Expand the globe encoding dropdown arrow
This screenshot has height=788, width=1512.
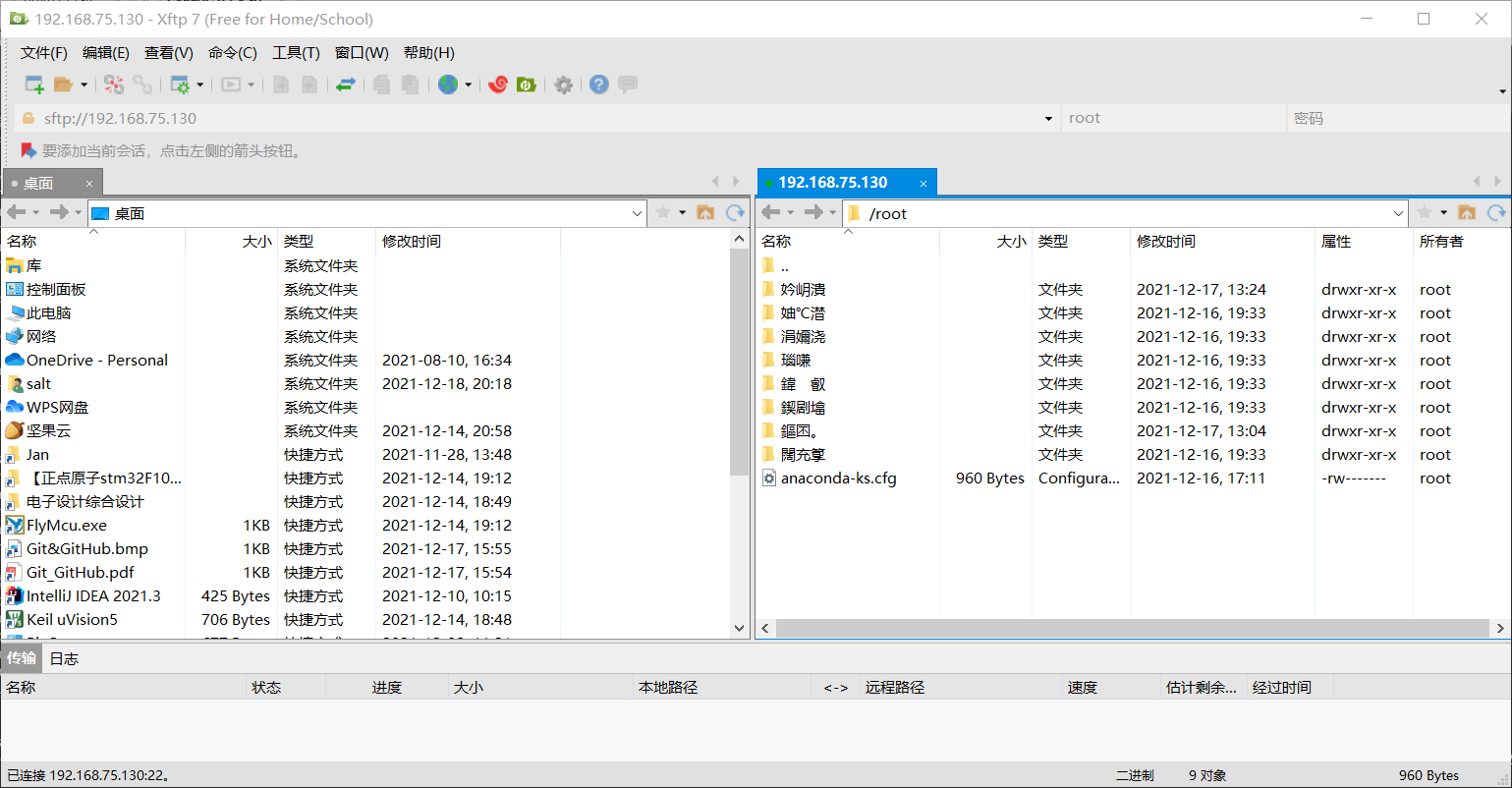pyautogui.click(x=468, y=84)
